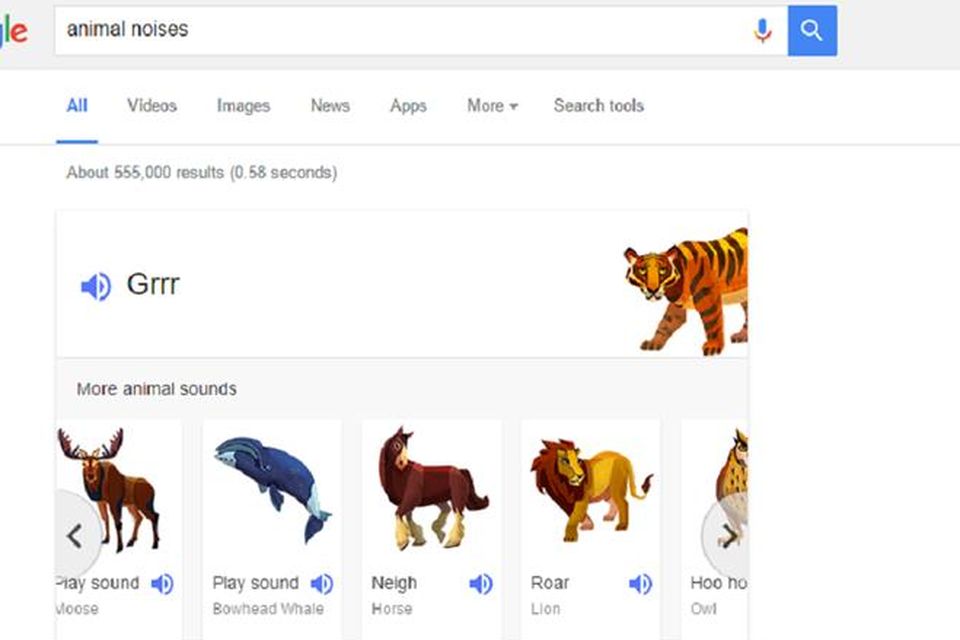Click the blue search magnifier button
Image resolution: width=960 pixels, height=640 pixels.
813,30
